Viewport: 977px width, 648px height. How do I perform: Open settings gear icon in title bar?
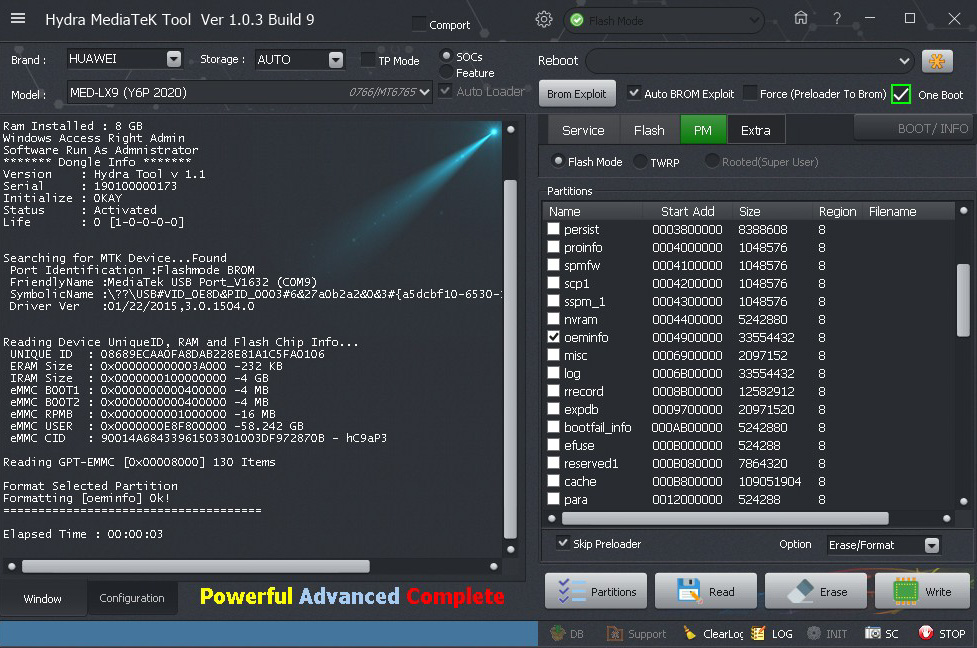click(x=544, y=19)
